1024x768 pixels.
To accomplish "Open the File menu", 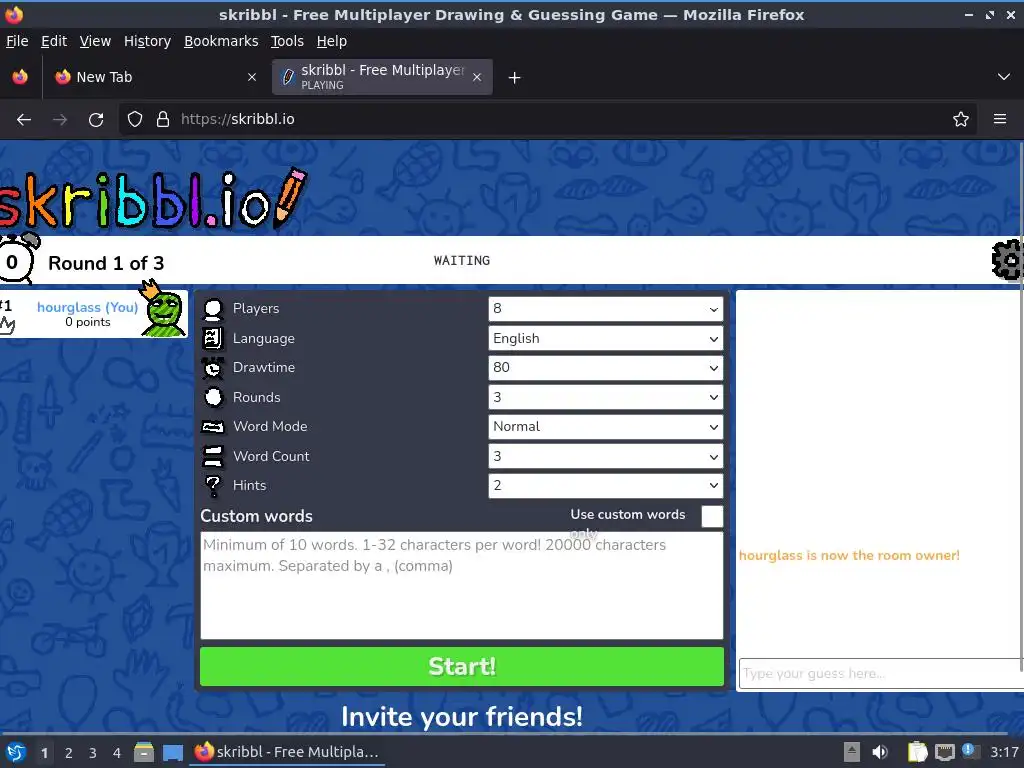I will 17,41.
